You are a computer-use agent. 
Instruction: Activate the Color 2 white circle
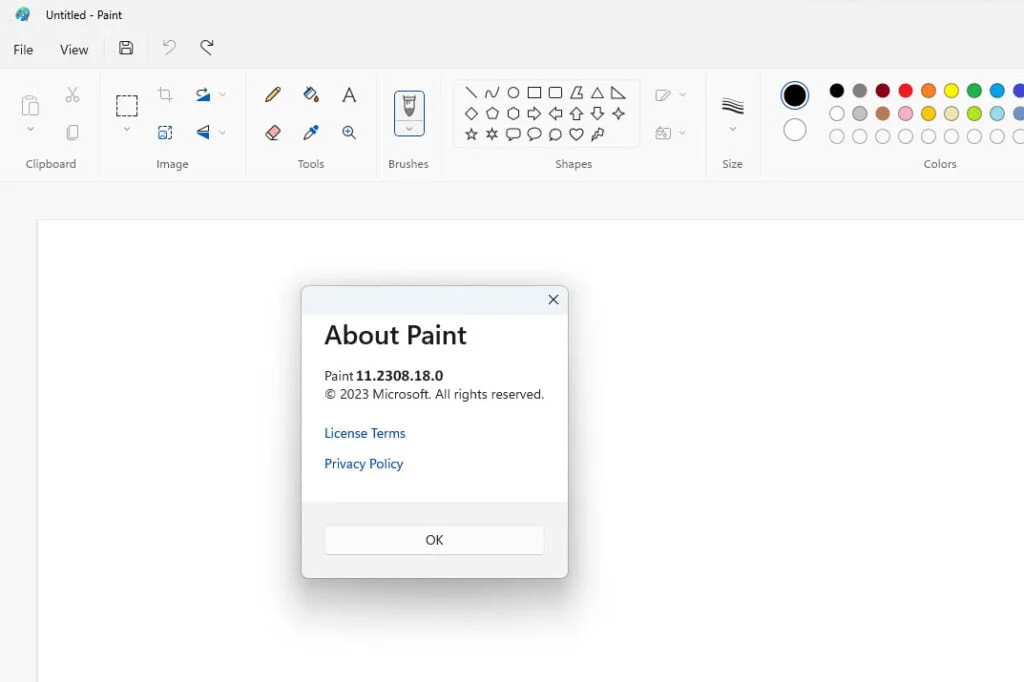(795, 130)
